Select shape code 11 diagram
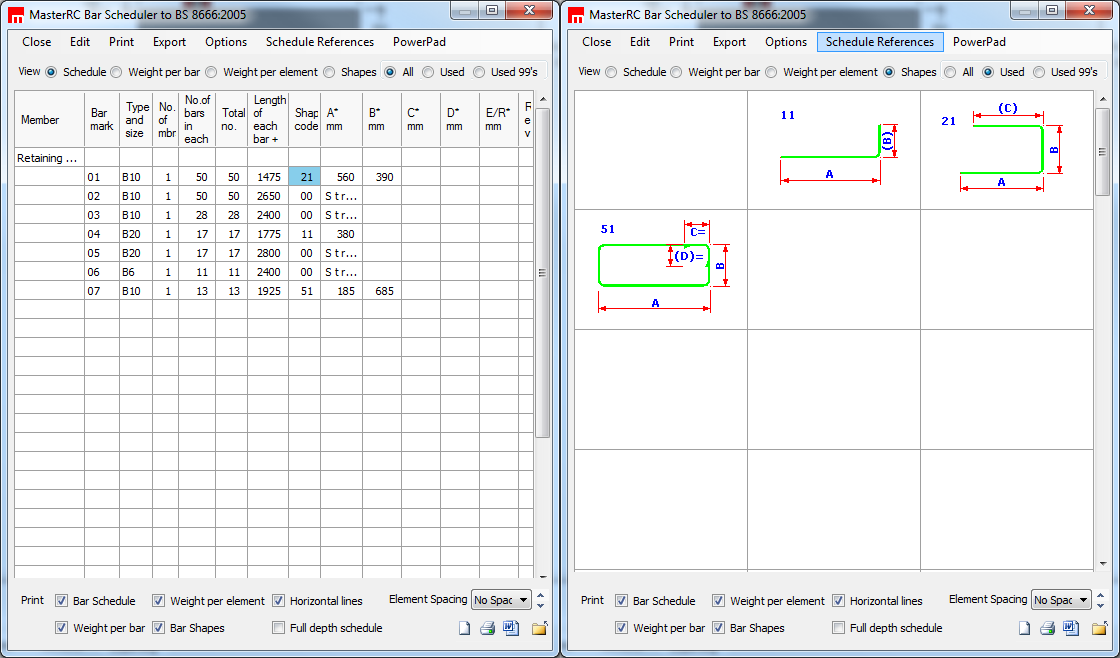 pos(834,149)
